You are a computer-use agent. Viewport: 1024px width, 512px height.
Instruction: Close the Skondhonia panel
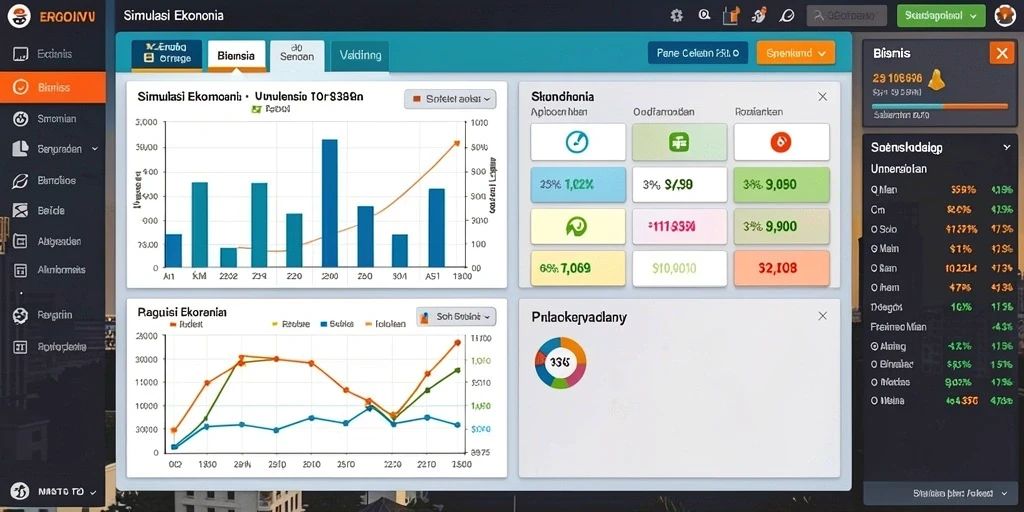point(823,97)
